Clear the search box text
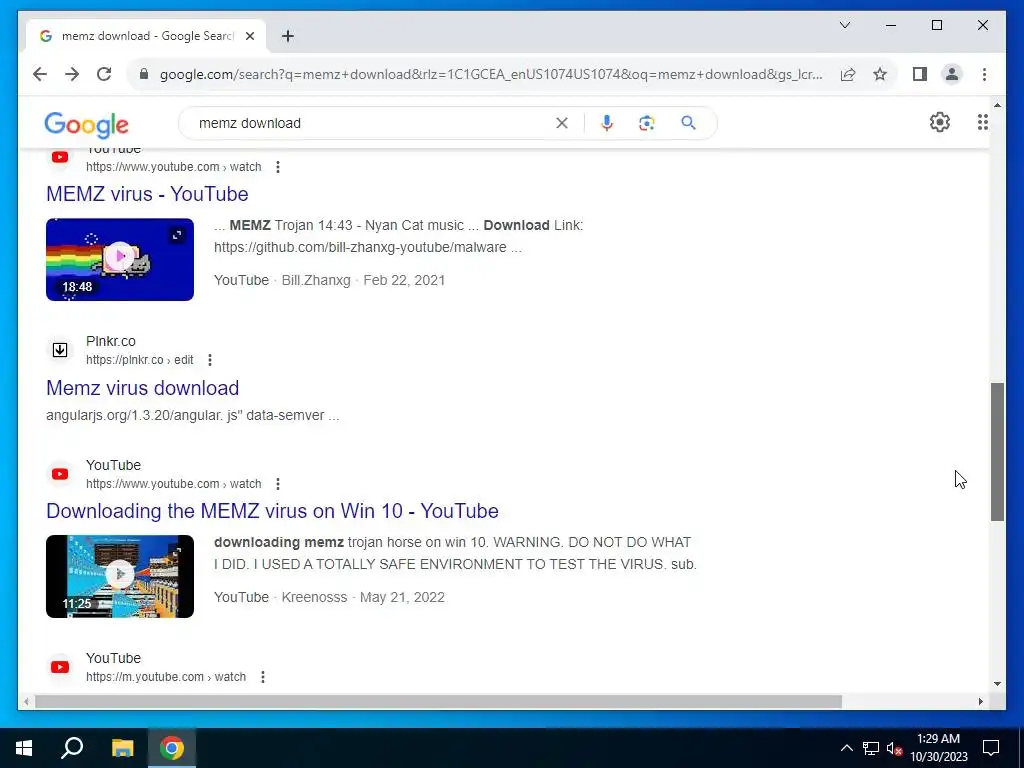Image resolution: width=1024 pixels, height=768 pixels. [x=562, y=123]
